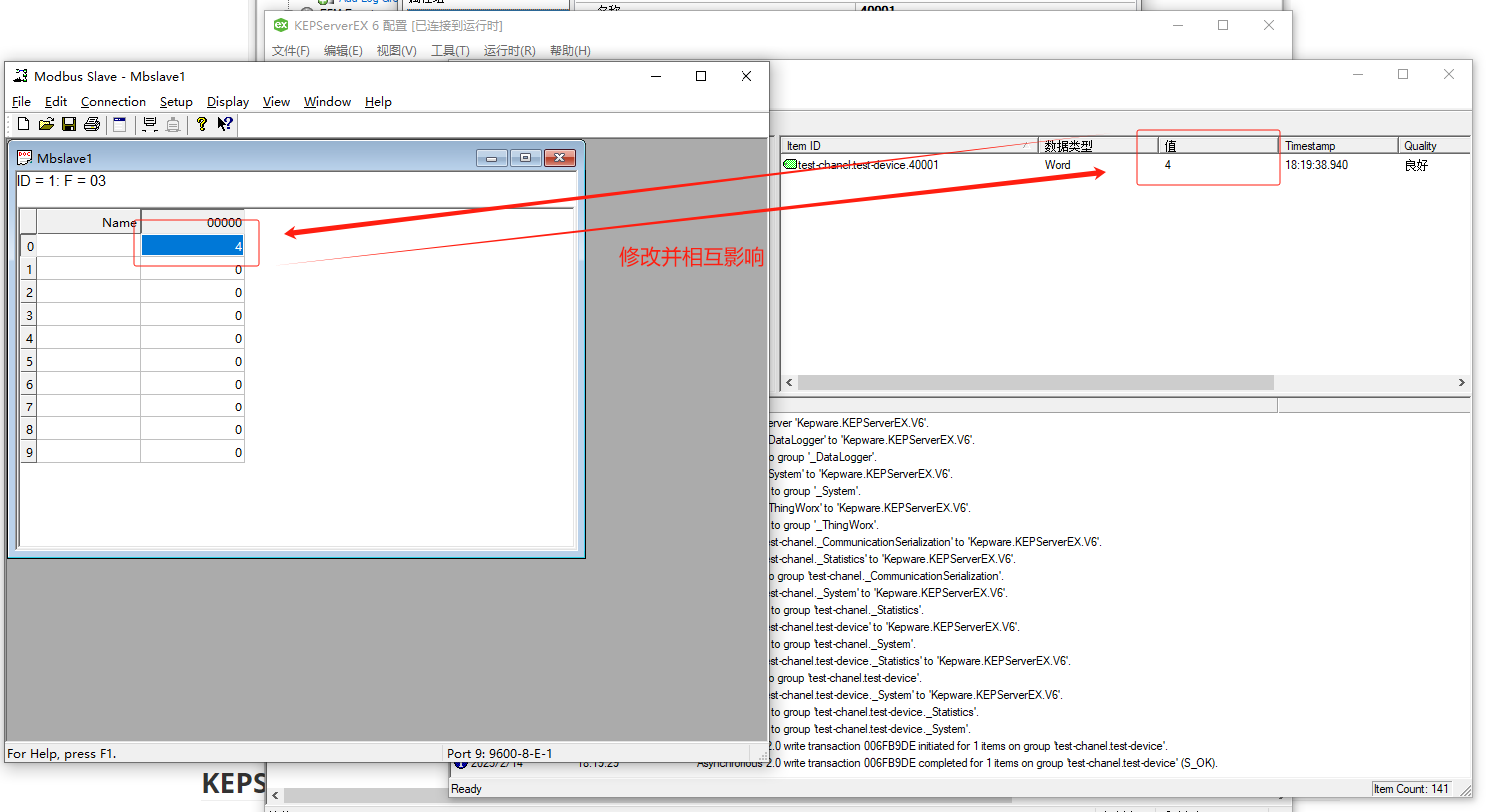This screenshot has height=812, width=1486.
Task: Click the Item ID column header
Action: coord(909,146)
